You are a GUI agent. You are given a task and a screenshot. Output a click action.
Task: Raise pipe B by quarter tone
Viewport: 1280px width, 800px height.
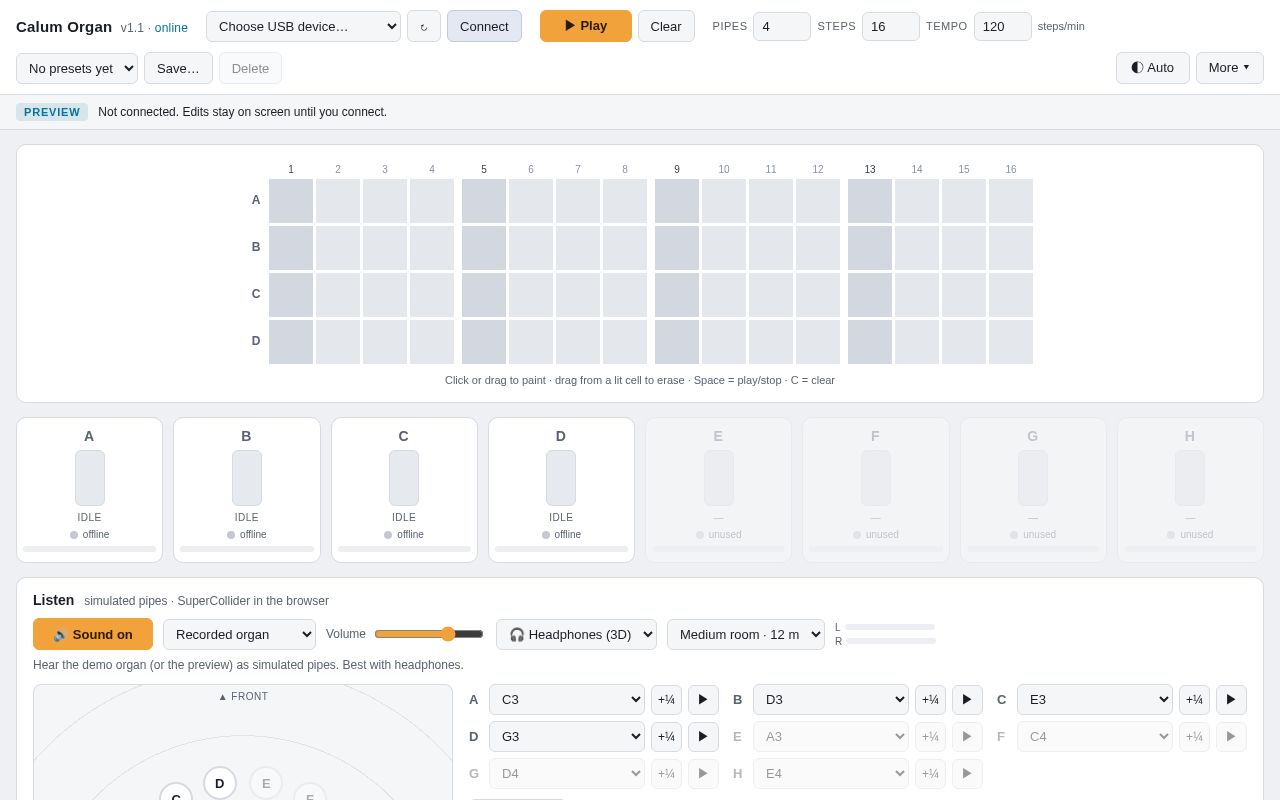[930, 700]
